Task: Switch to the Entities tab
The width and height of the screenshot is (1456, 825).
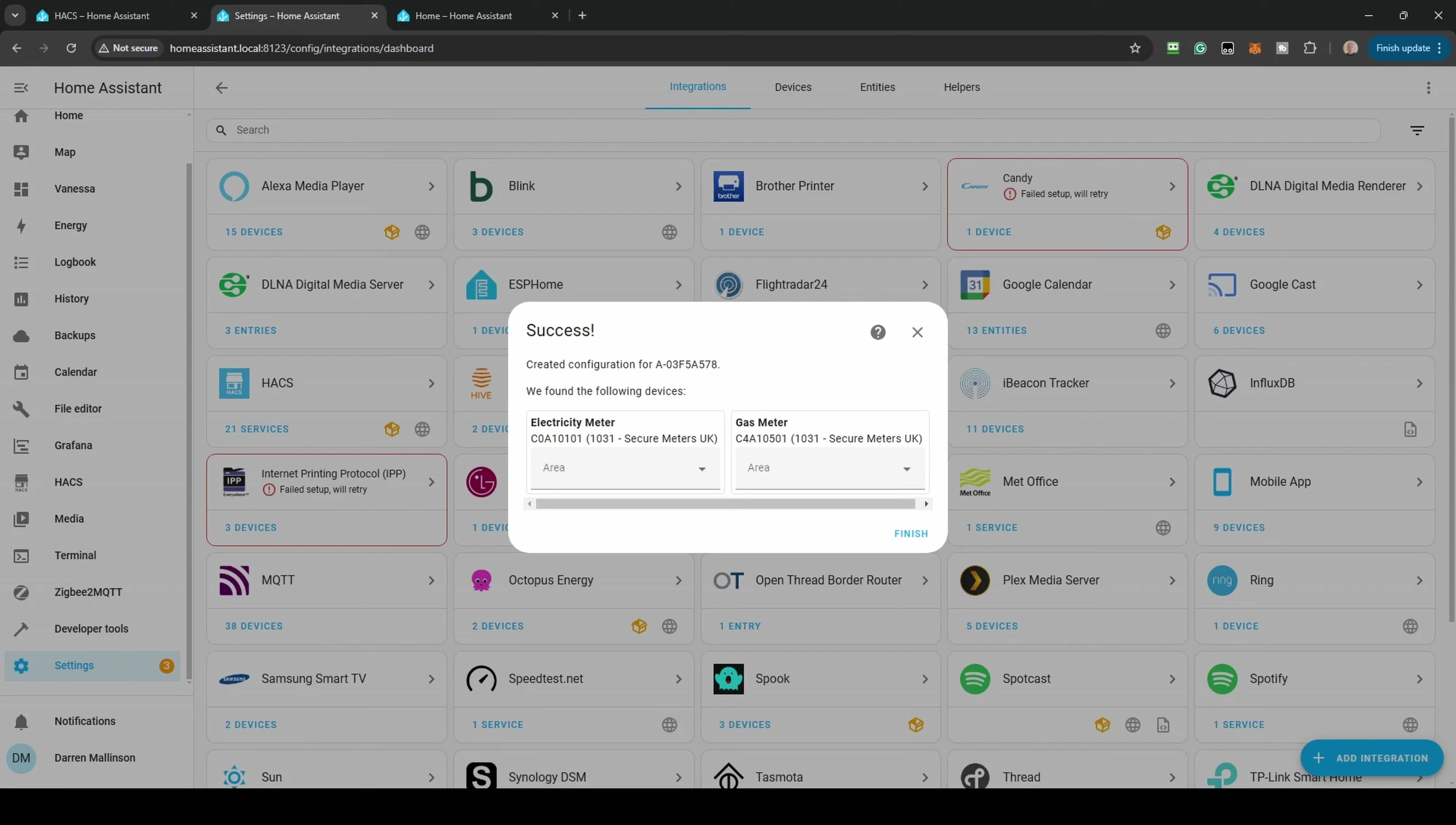Action: 877,87
